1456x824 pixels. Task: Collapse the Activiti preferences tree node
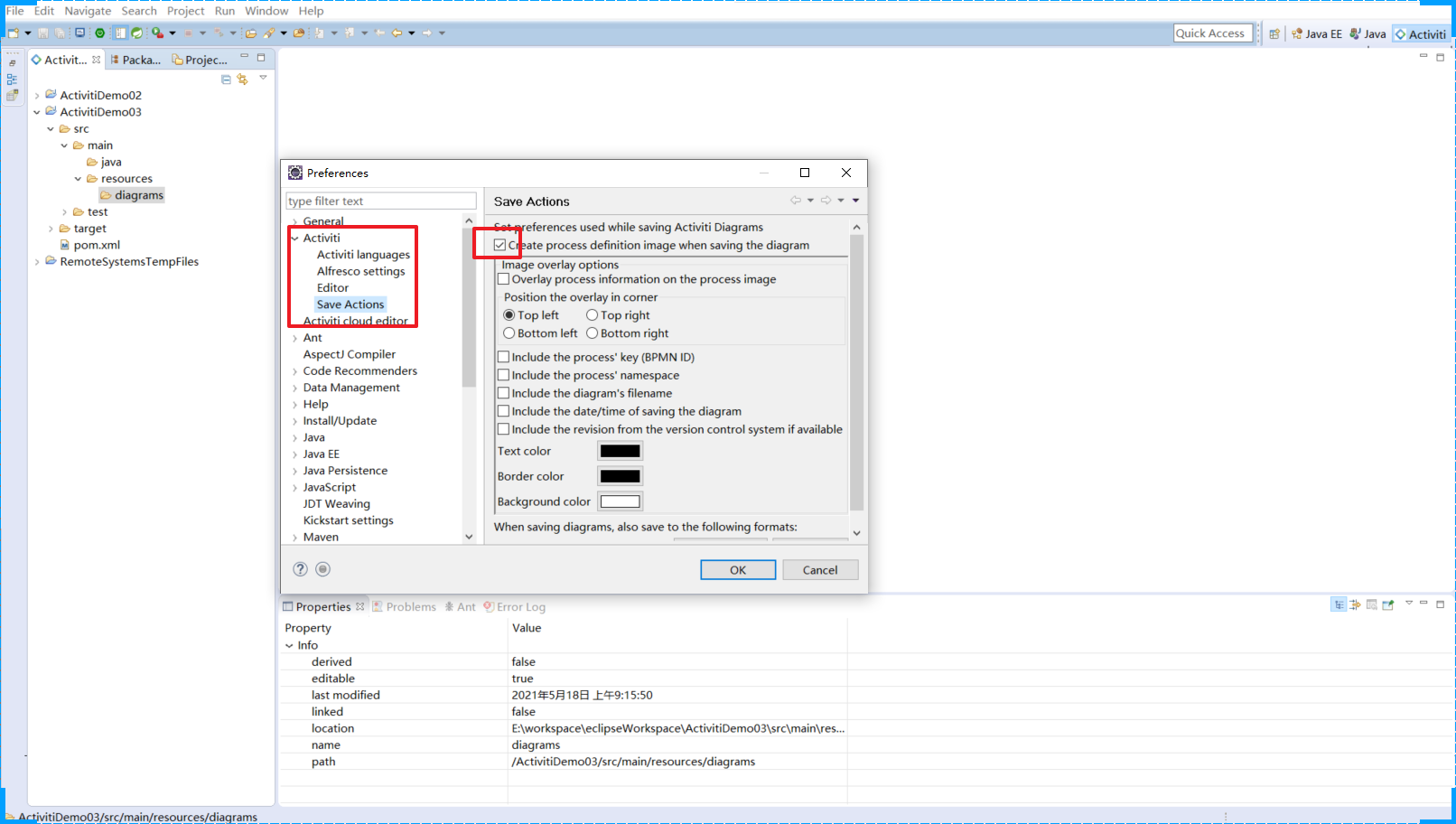[x=295, y=239]
